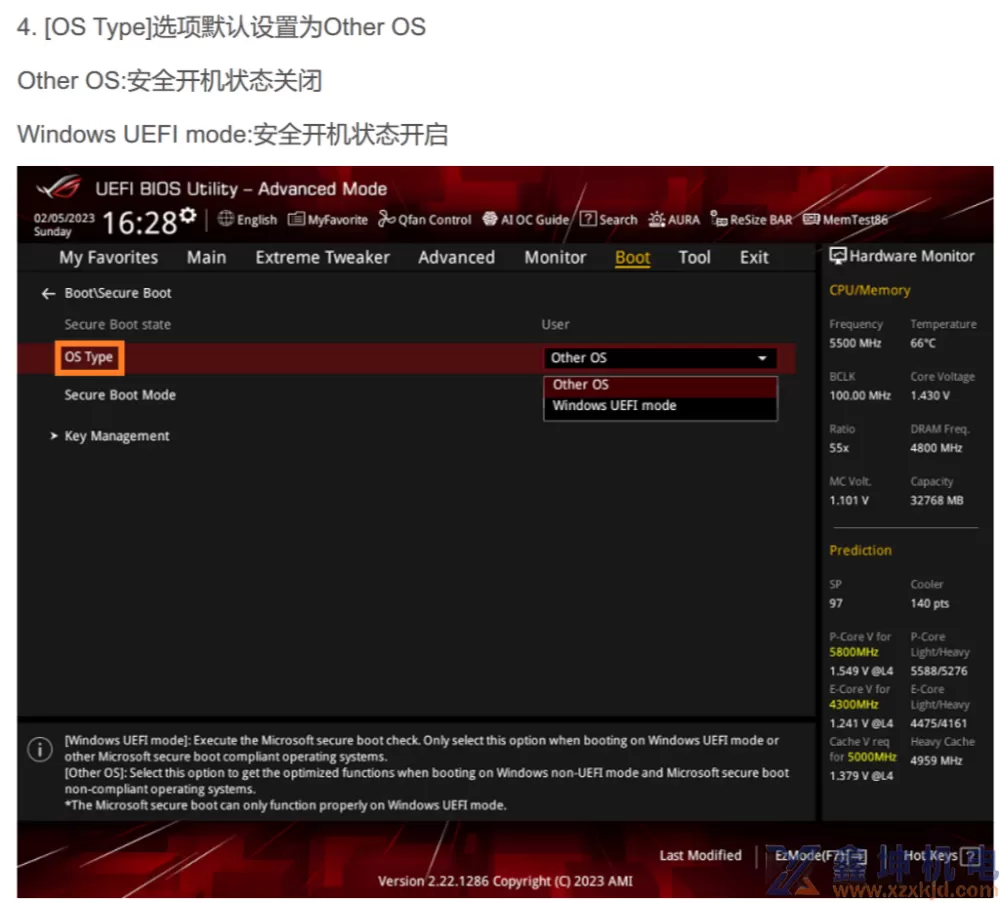Click the Secure Boot state value User
The height and width of the screenshot is (903, 1000).
(x=555, y=325)
